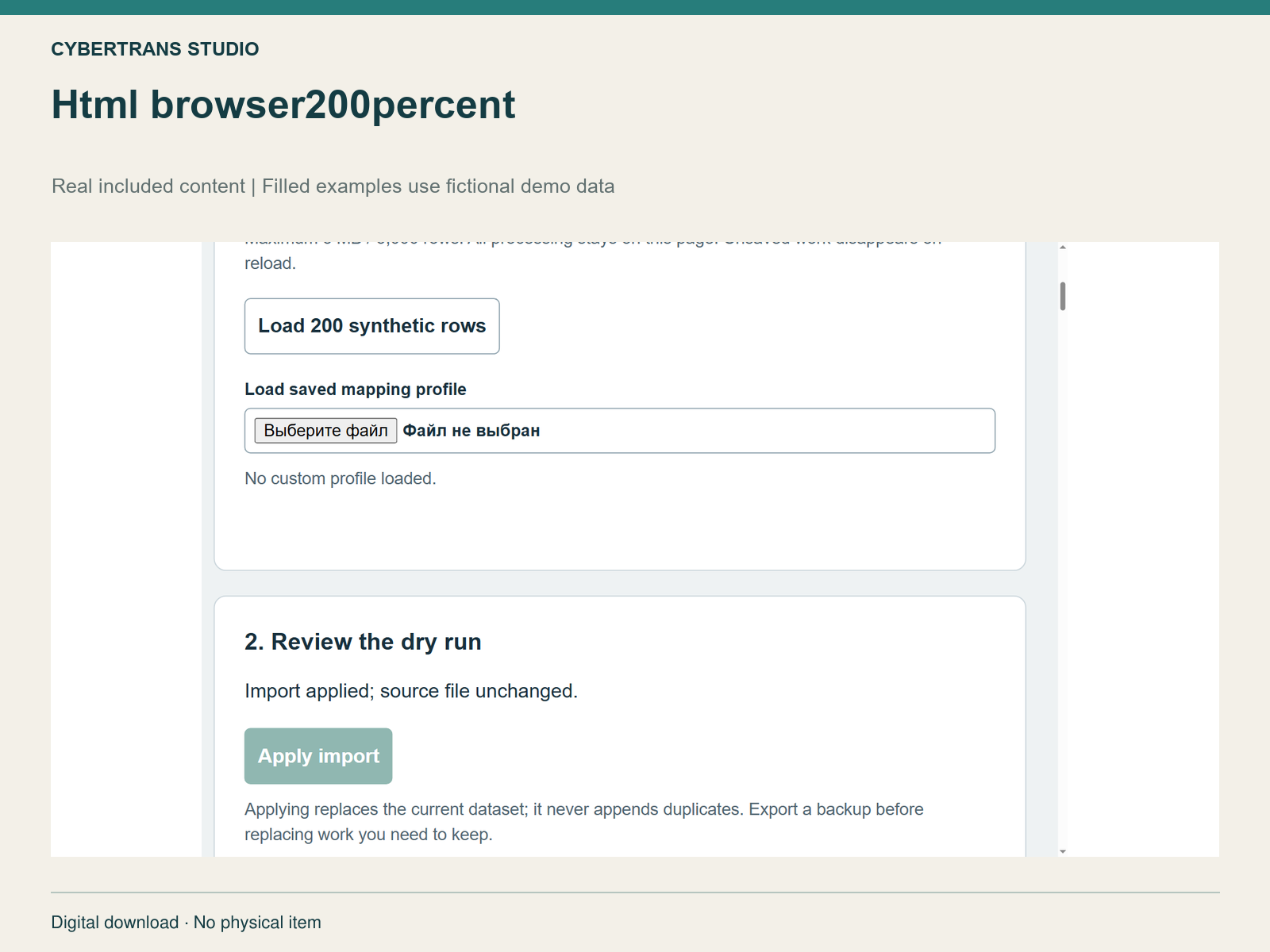Click the "Html browser200percent" page title
This screenshot has height=952, width=1270.
283,105
